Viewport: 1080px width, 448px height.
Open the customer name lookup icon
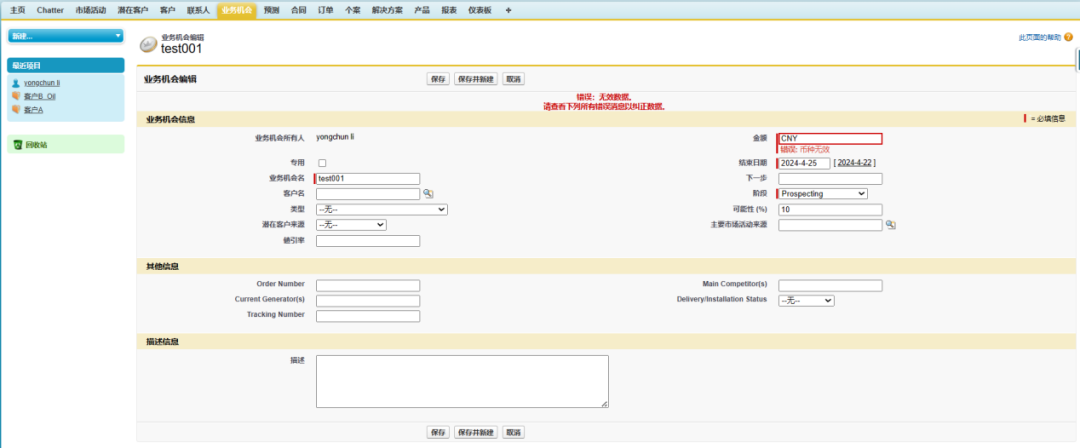428,194
